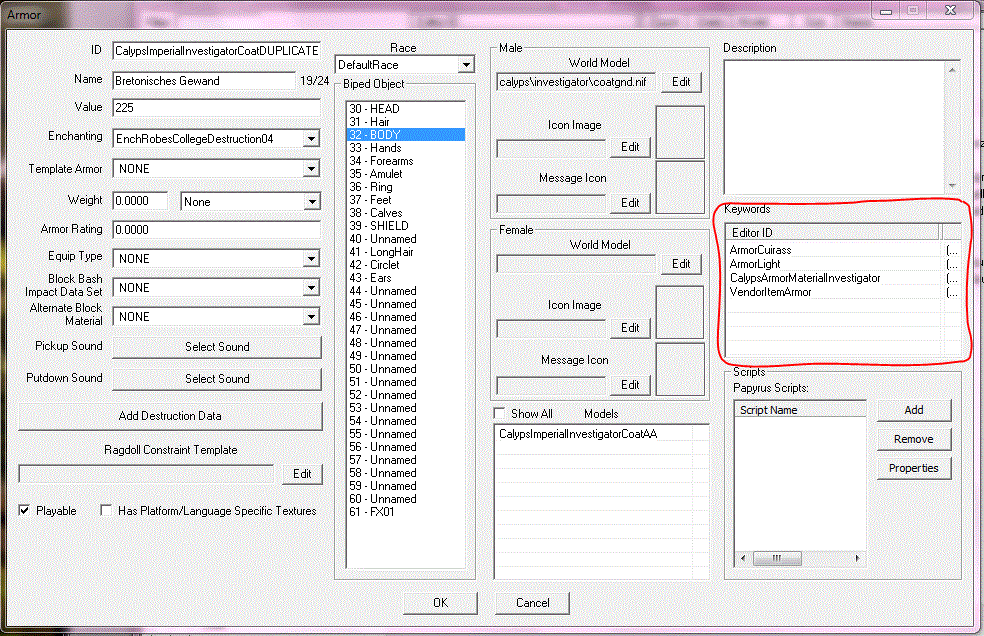Viewport: 984px width, 636px height.
Task: Open the Template Armor dropdown
Action: pos(310,170)
